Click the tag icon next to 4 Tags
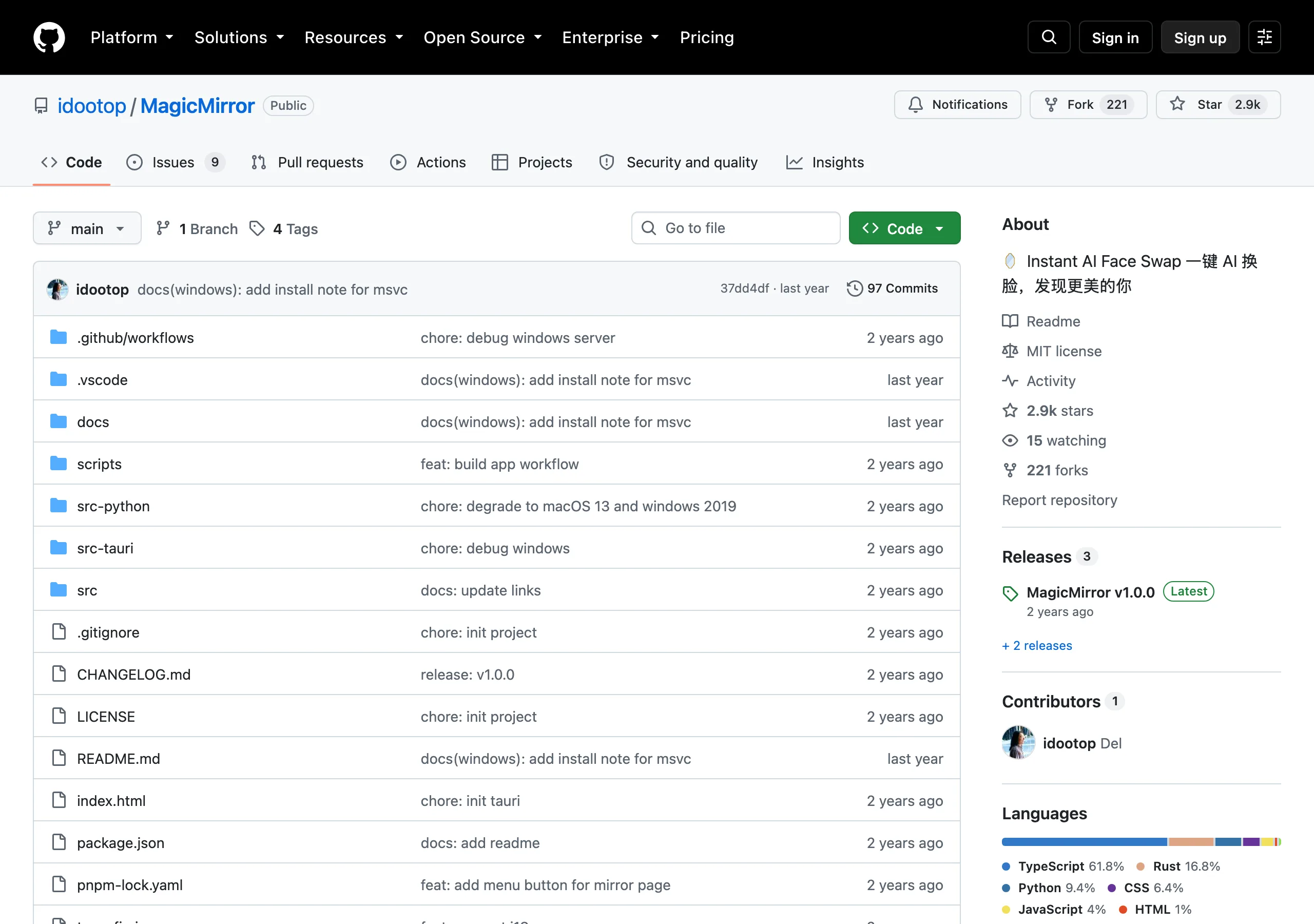This screenshot has width=1314, height=924. pyautogui.click(x=257, y=228)
